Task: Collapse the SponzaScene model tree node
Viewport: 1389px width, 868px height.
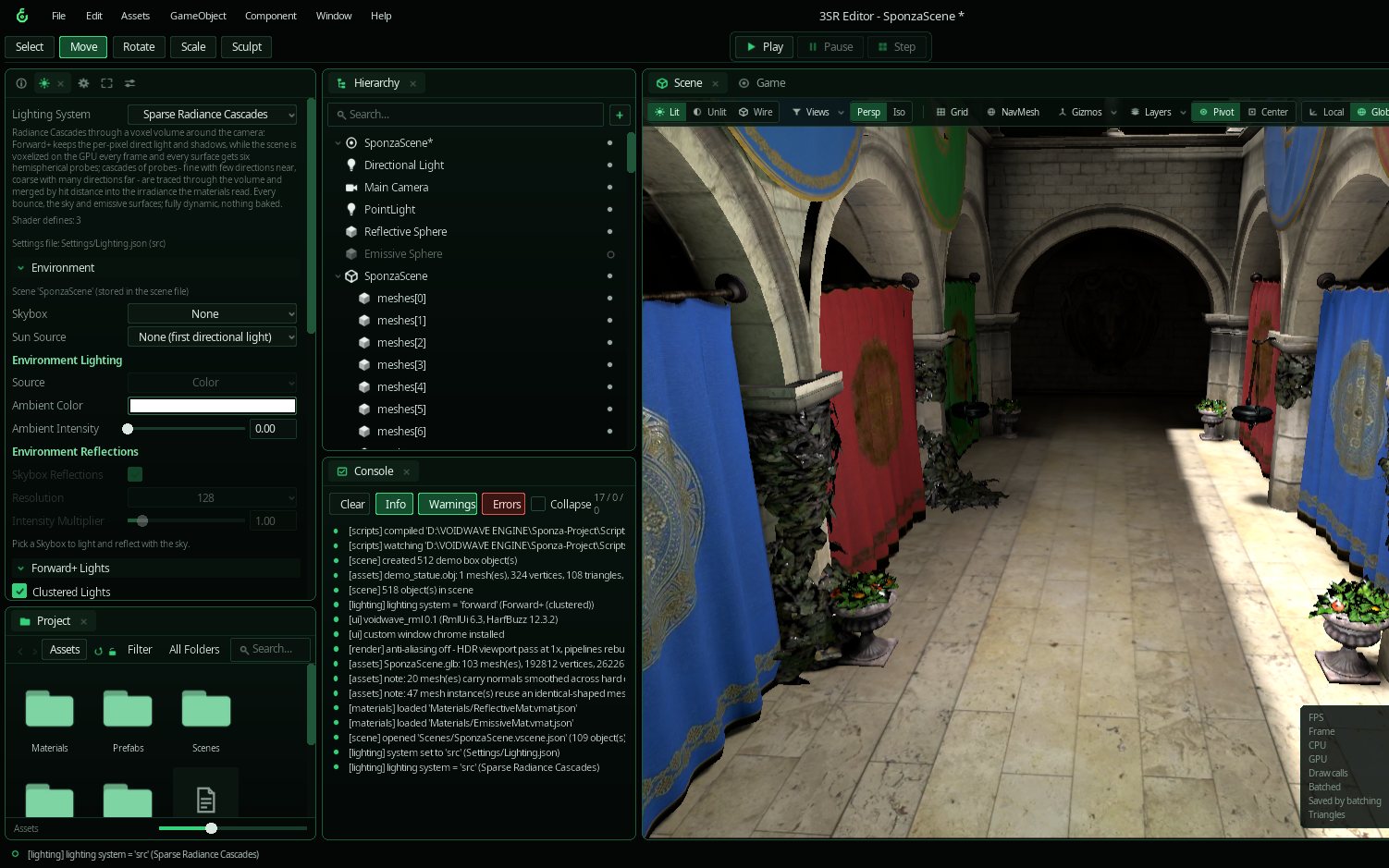Action: pos(338,276)
